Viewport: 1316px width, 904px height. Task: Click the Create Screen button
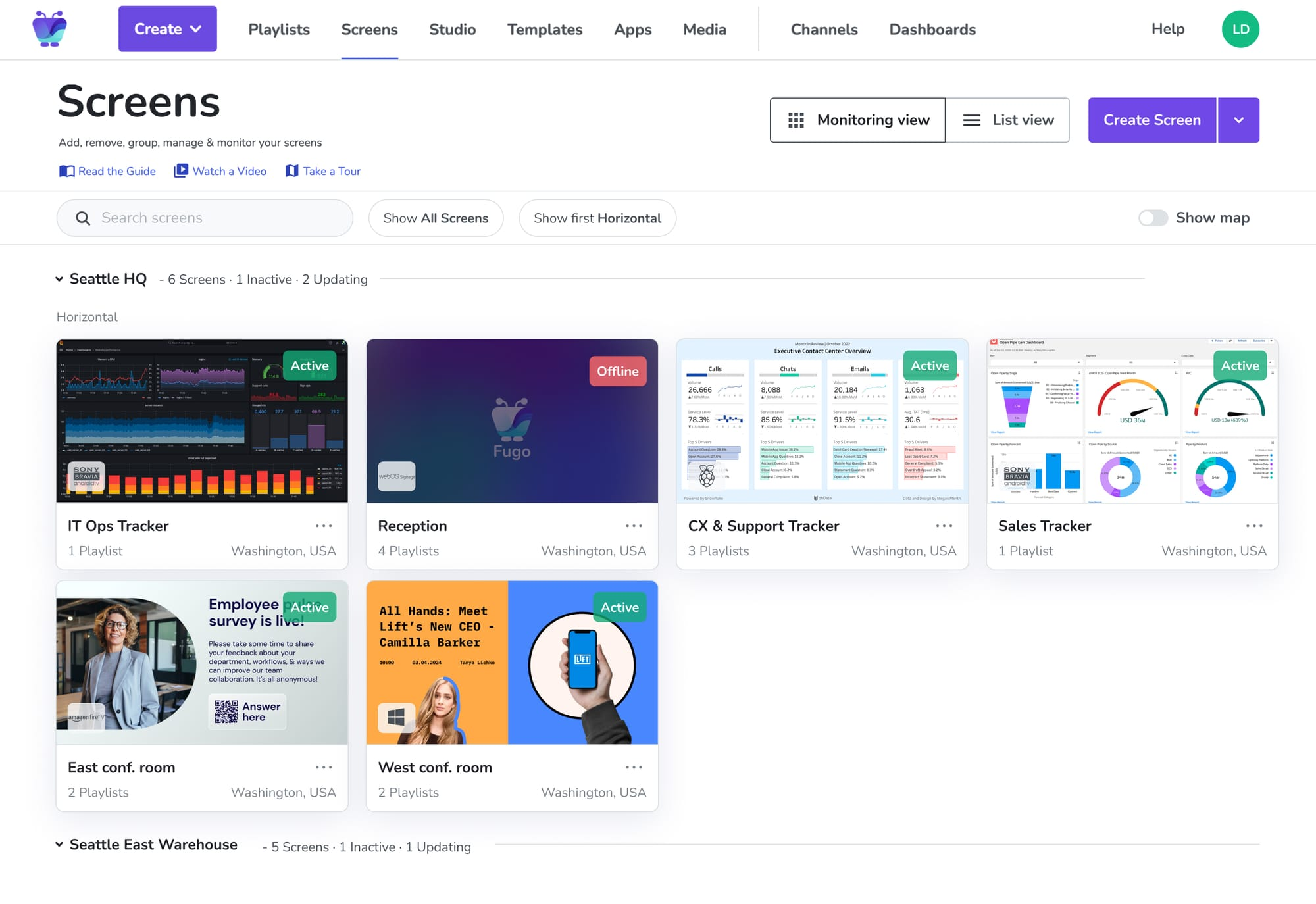1151,120
